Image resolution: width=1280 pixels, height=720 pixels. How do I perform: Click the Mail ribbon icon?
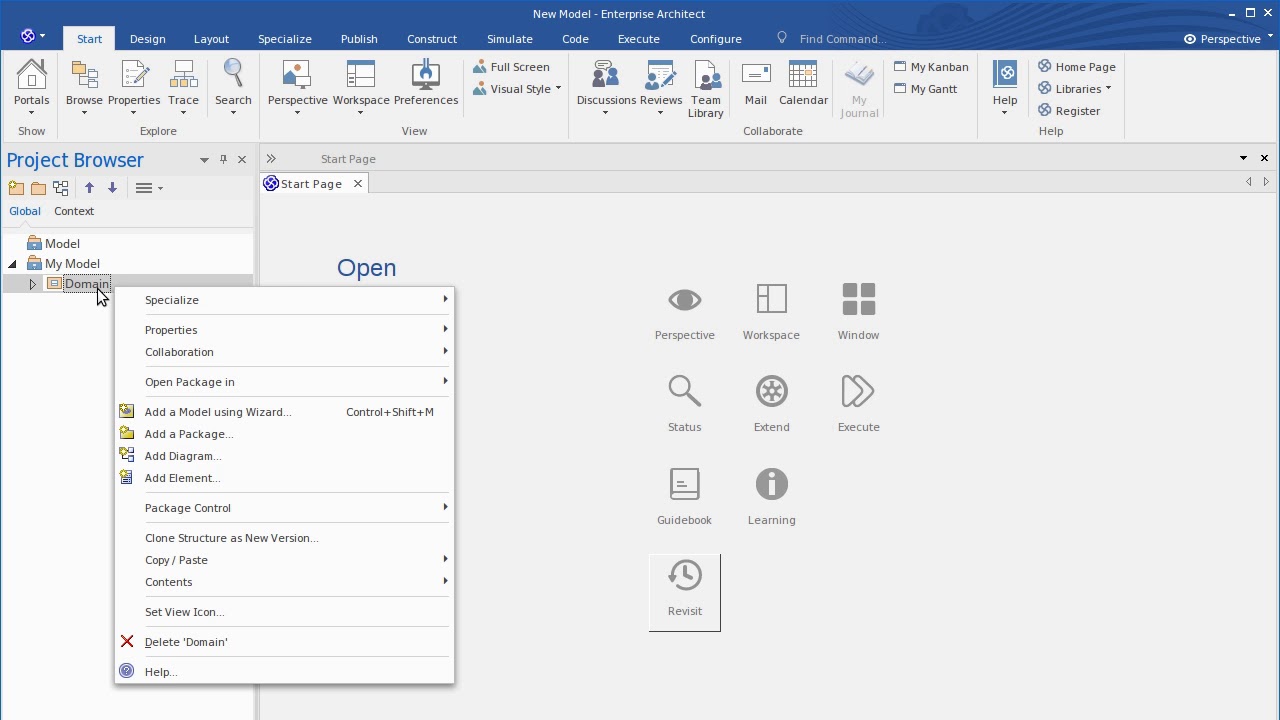756,84
